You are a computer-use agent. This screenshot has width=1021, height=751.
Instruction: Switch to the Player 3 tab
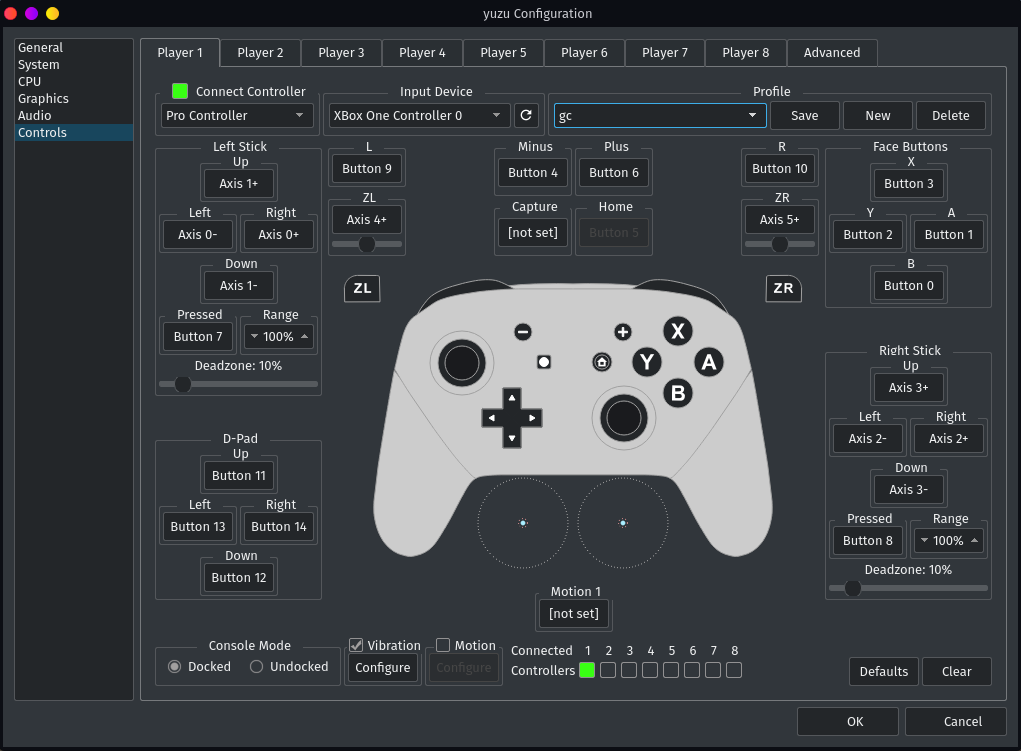click(x=341, y=53)
